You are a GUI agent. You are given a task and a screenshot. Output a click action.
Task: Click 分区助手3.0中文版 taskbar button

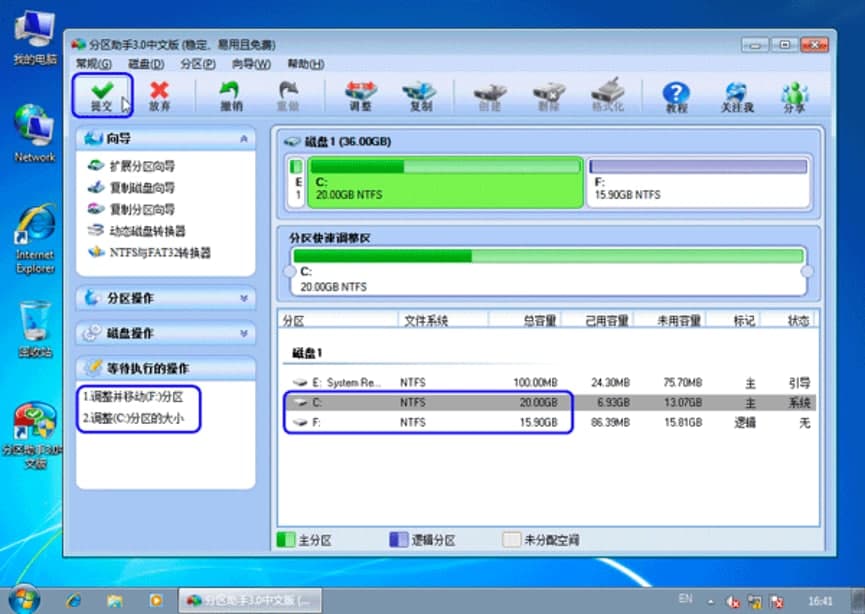click(x=250, y=600)
